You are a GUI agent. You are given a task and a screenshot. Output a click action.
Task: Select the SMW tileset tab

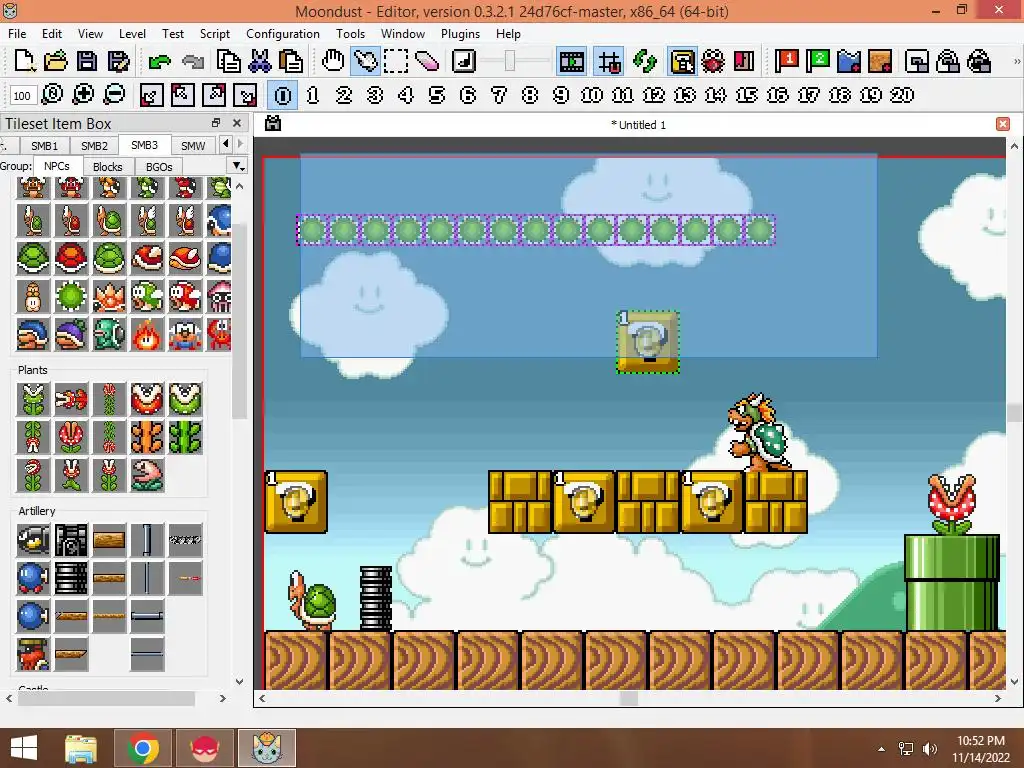[x=193, y=146]
